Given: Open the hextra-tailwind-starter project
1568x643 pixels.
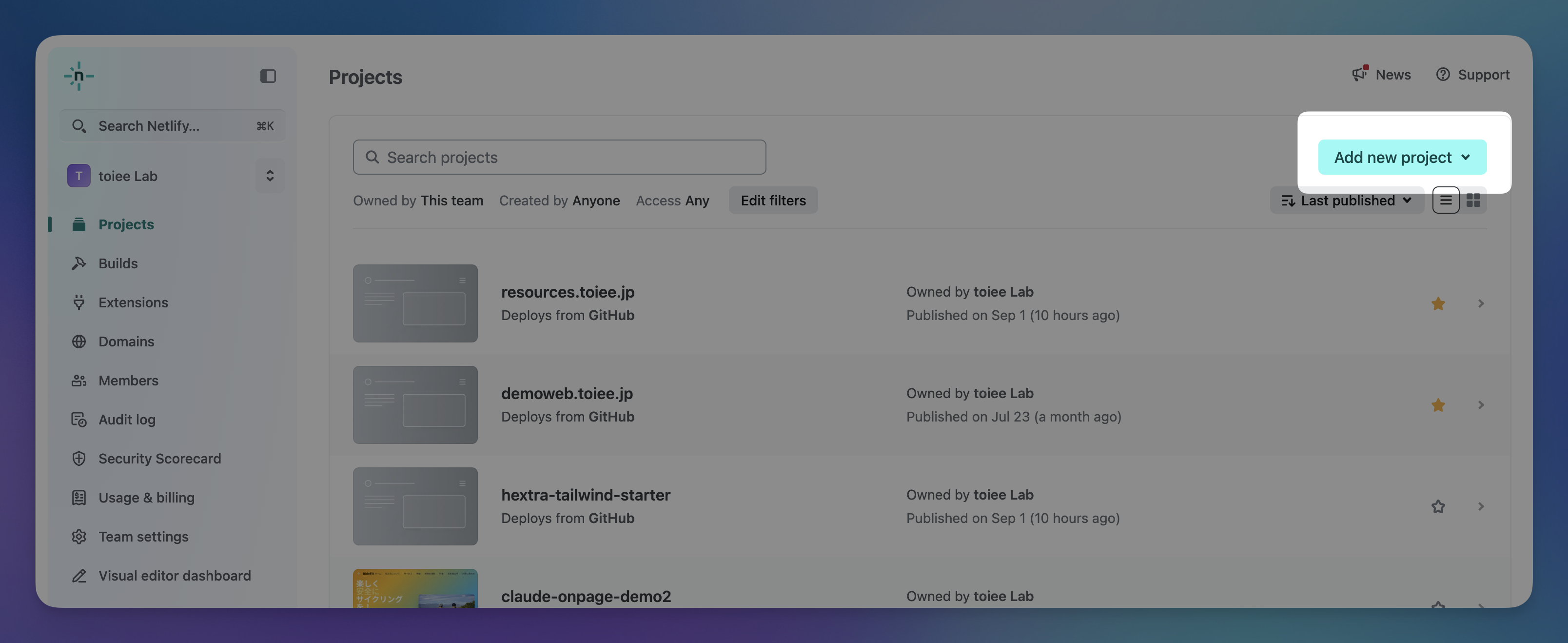Looking at the screenshot, I should tap(586, 494).
